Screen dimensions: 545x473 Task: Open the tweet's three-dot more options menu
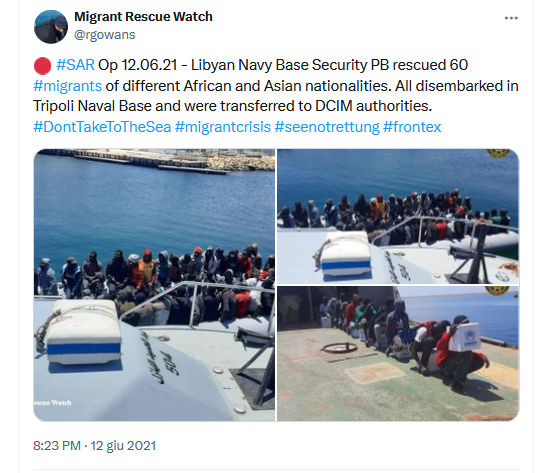[x=511, y=18]
